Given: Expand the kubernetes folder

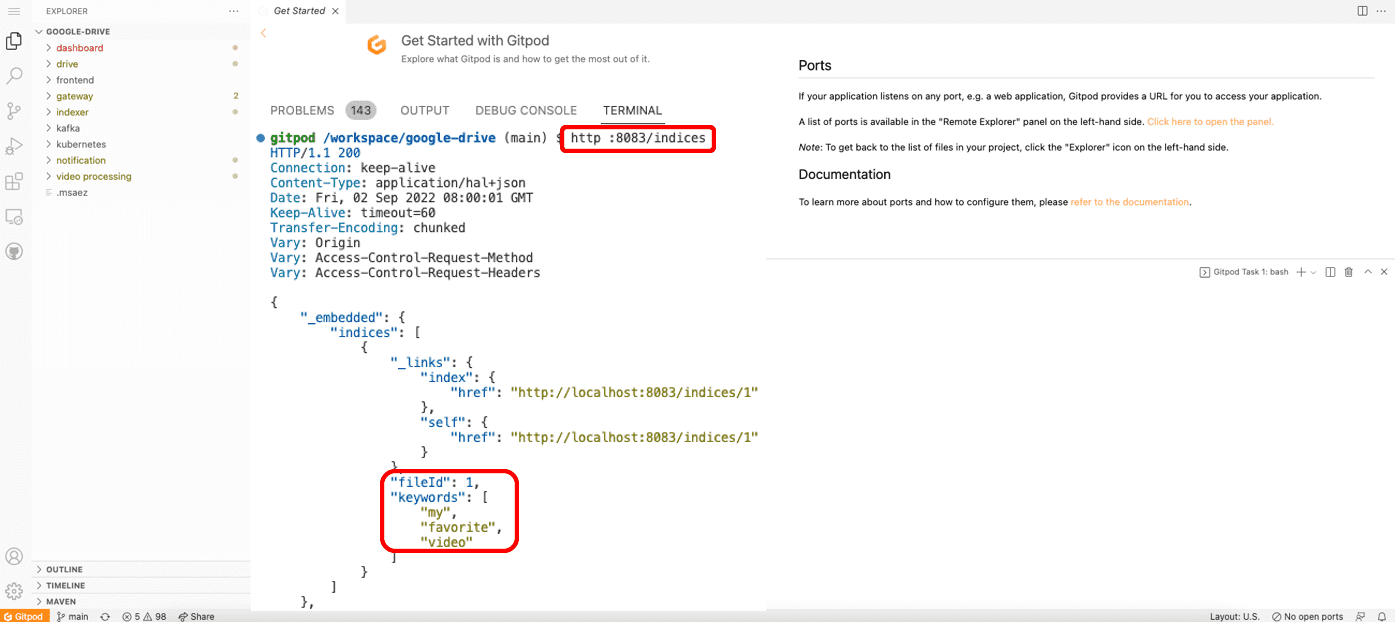Looking at the screenshot, I should [81, 144].
